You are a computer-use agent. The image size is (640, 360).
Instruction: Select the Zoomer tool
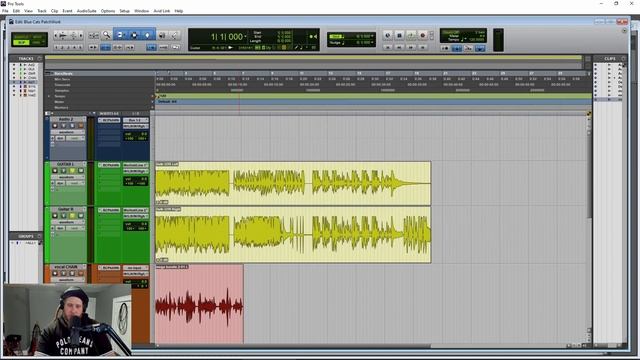point(107,36)
